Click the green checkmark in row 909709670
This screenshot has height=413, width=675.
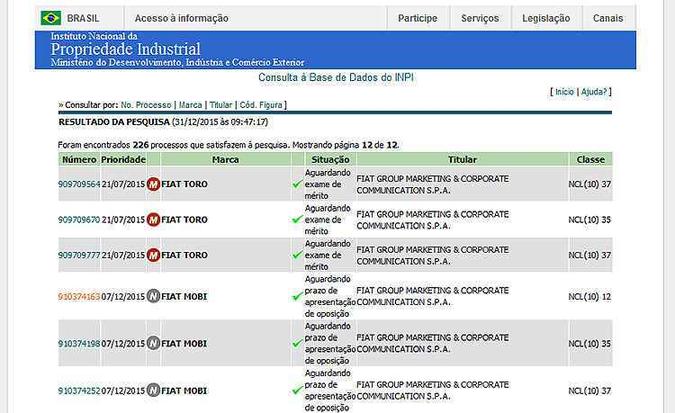point(297,220)
